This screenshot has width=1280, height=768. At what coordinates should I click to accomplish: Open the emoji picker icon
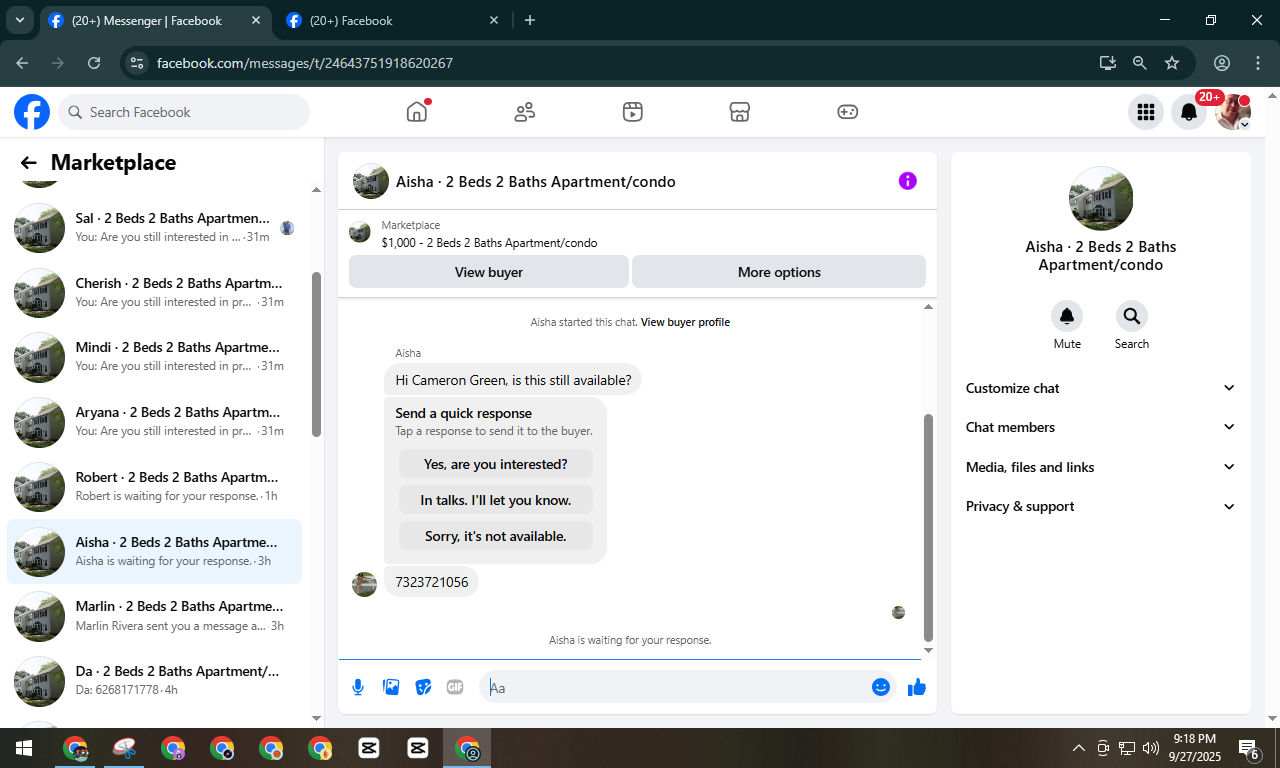click(881, 687)
